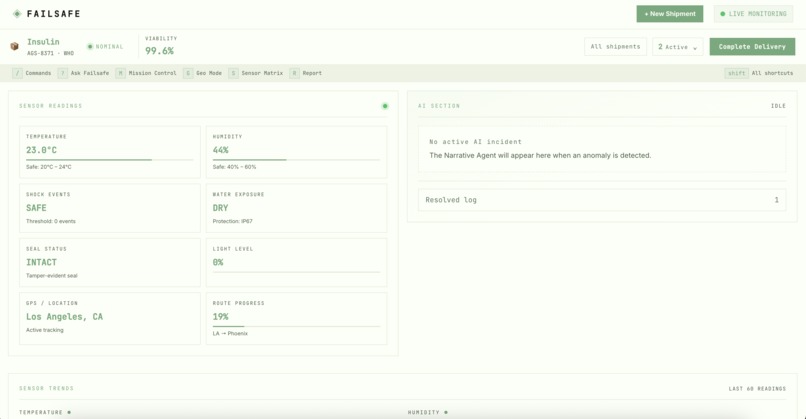Screen dimensions: 806x419
Task: Click All shipments button
Action: pyautogui.click(x=615, y=47)
